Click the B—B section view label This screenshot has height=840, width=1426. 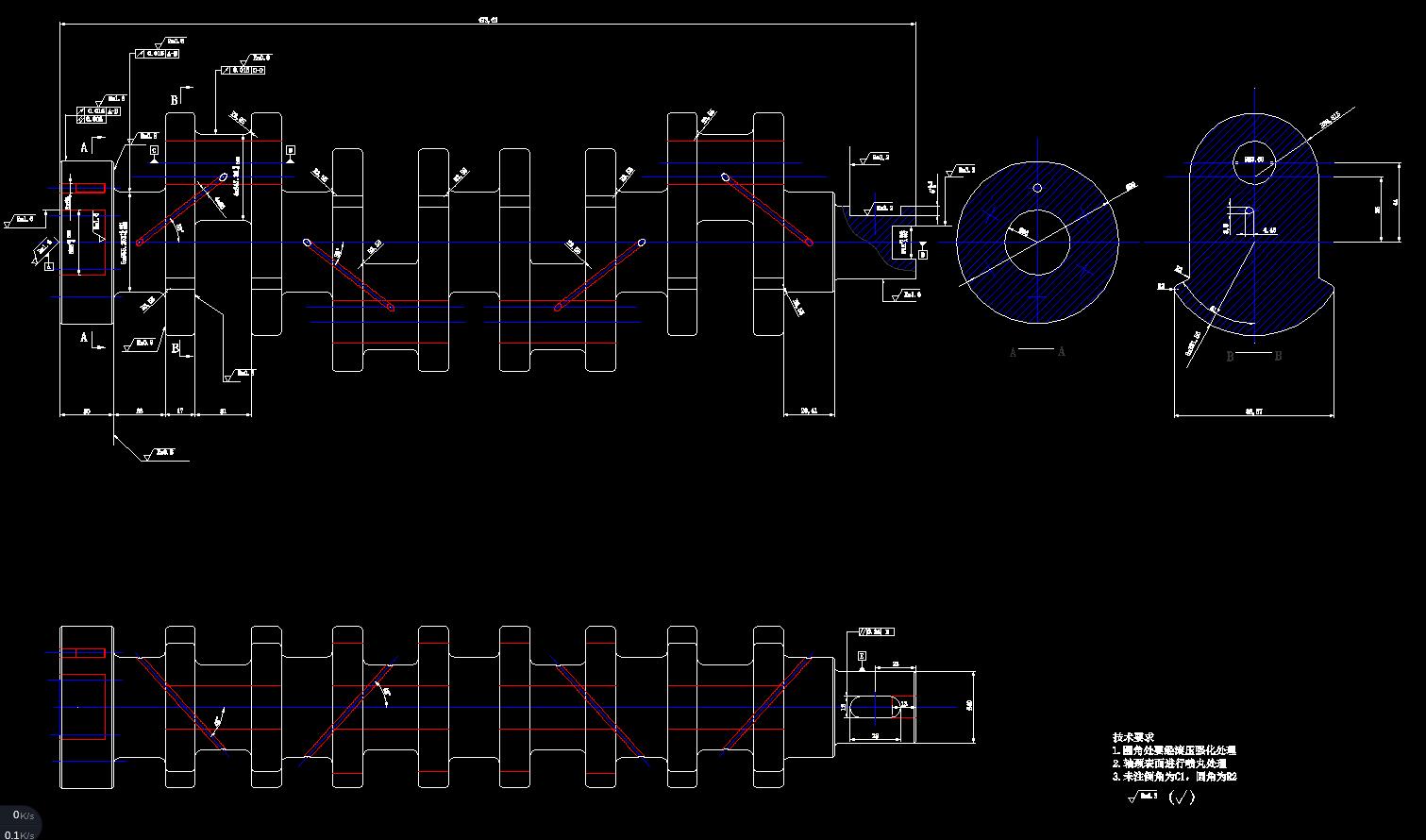pos(1254,357)
